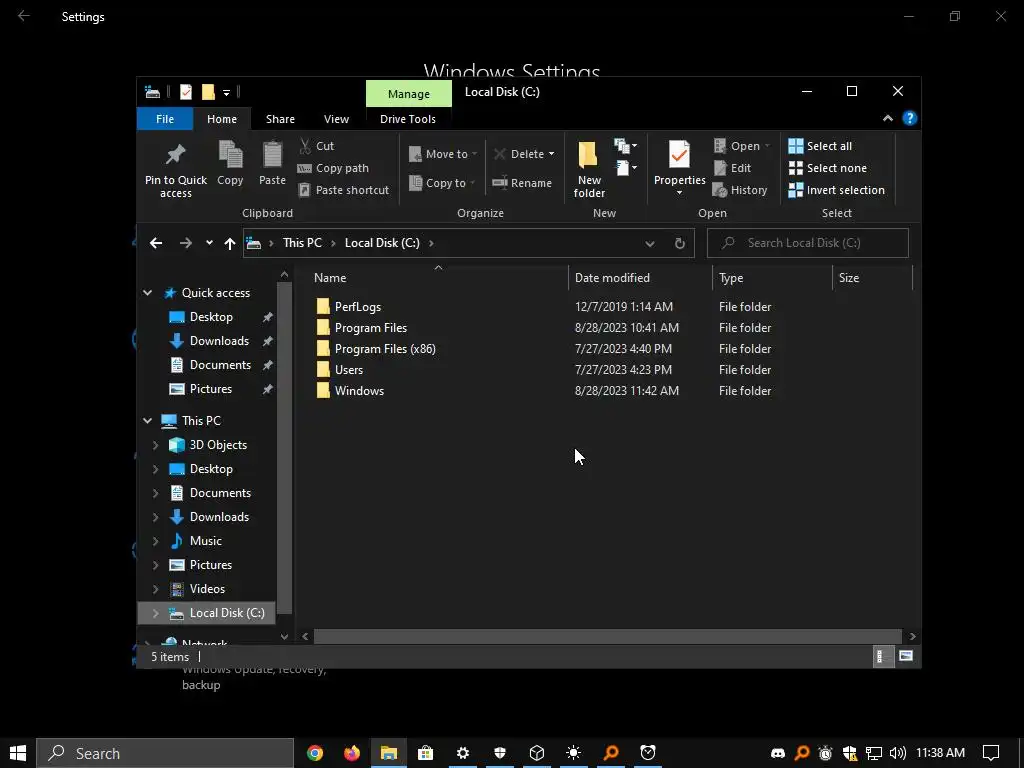The width and height of the screenshot is (1024, 768).
Task: Switch to the Share tab
Action: coord(280,119)
